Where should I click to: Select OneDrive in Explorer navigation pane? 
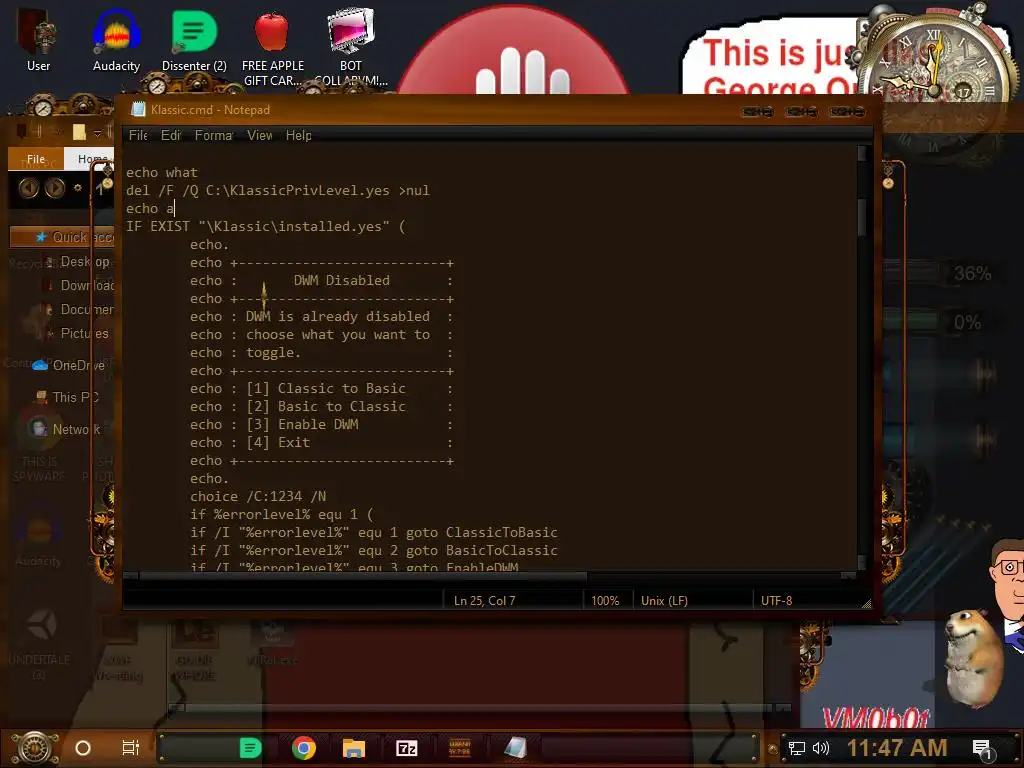coord(69,365)
